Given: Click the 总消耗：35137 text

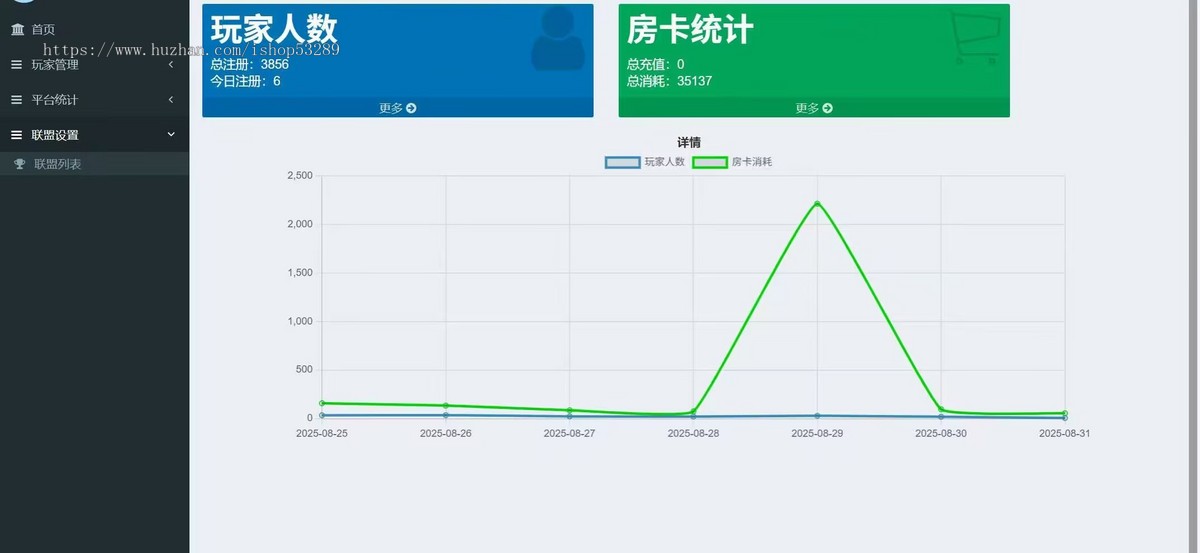Looking at the screenshot, I should pos(670,81).
